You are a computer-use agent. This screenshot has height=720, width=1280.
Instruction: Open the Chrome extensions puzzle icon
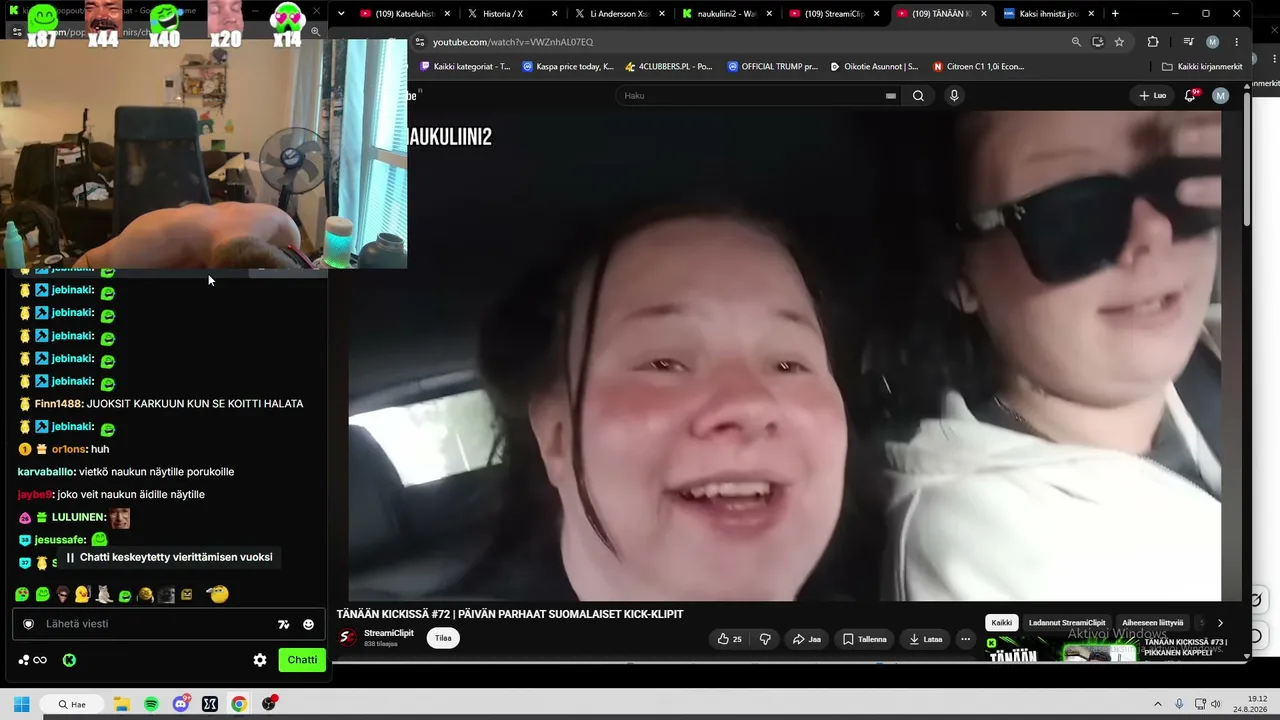1153,42
